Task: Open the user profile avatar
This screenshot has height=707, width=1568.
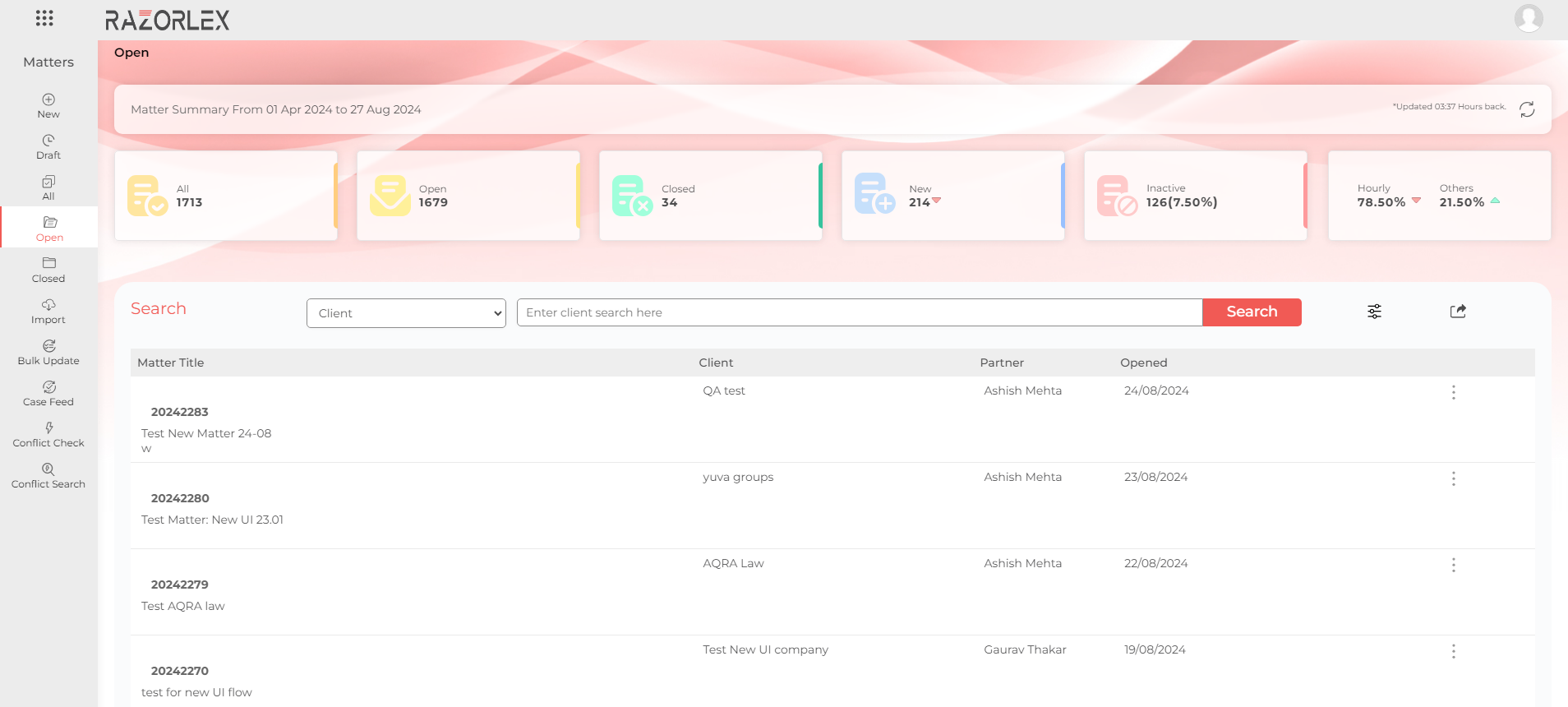Action: [x=1529, y=18]
